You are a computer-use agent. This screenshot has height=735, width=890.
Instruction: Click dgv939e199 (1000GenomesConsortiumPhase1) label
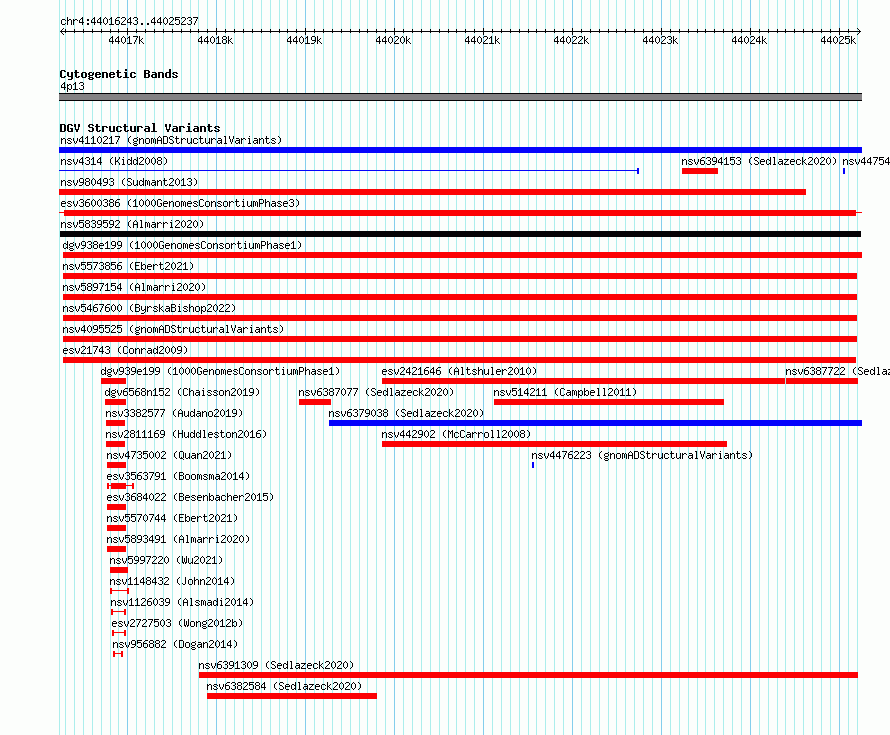[220, 371]
